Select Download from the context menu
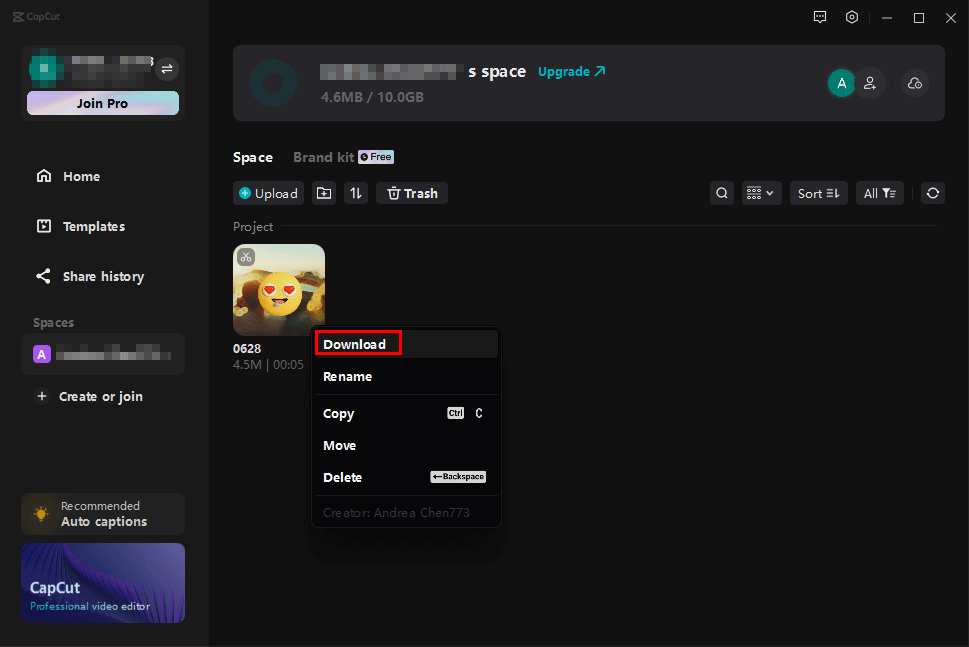 pyautogui.click(x=355, y=344)
